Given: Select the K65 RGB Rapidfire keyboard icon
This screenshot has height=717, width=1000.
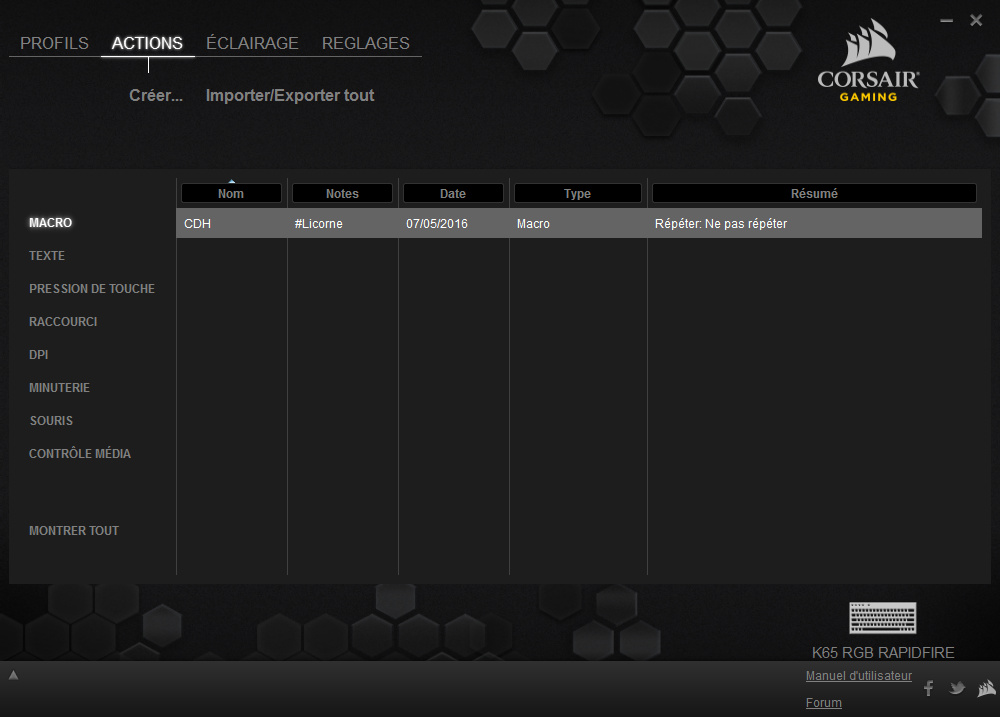Looking at the screenshot, I should pyautogui.click(x=882, y=618).
